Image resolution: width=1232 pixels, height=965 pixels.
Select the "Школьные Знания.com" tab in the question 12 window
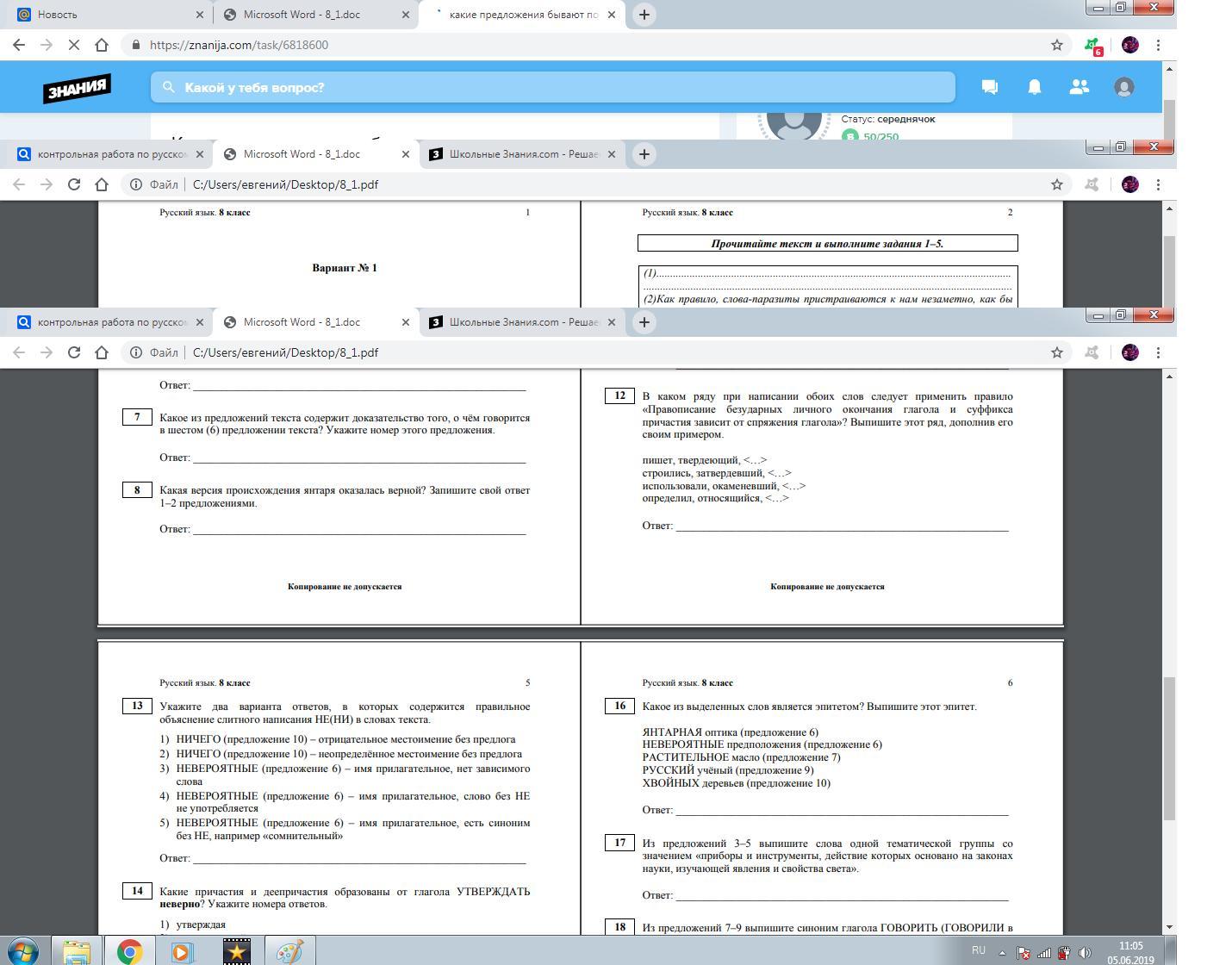[522, 322]
